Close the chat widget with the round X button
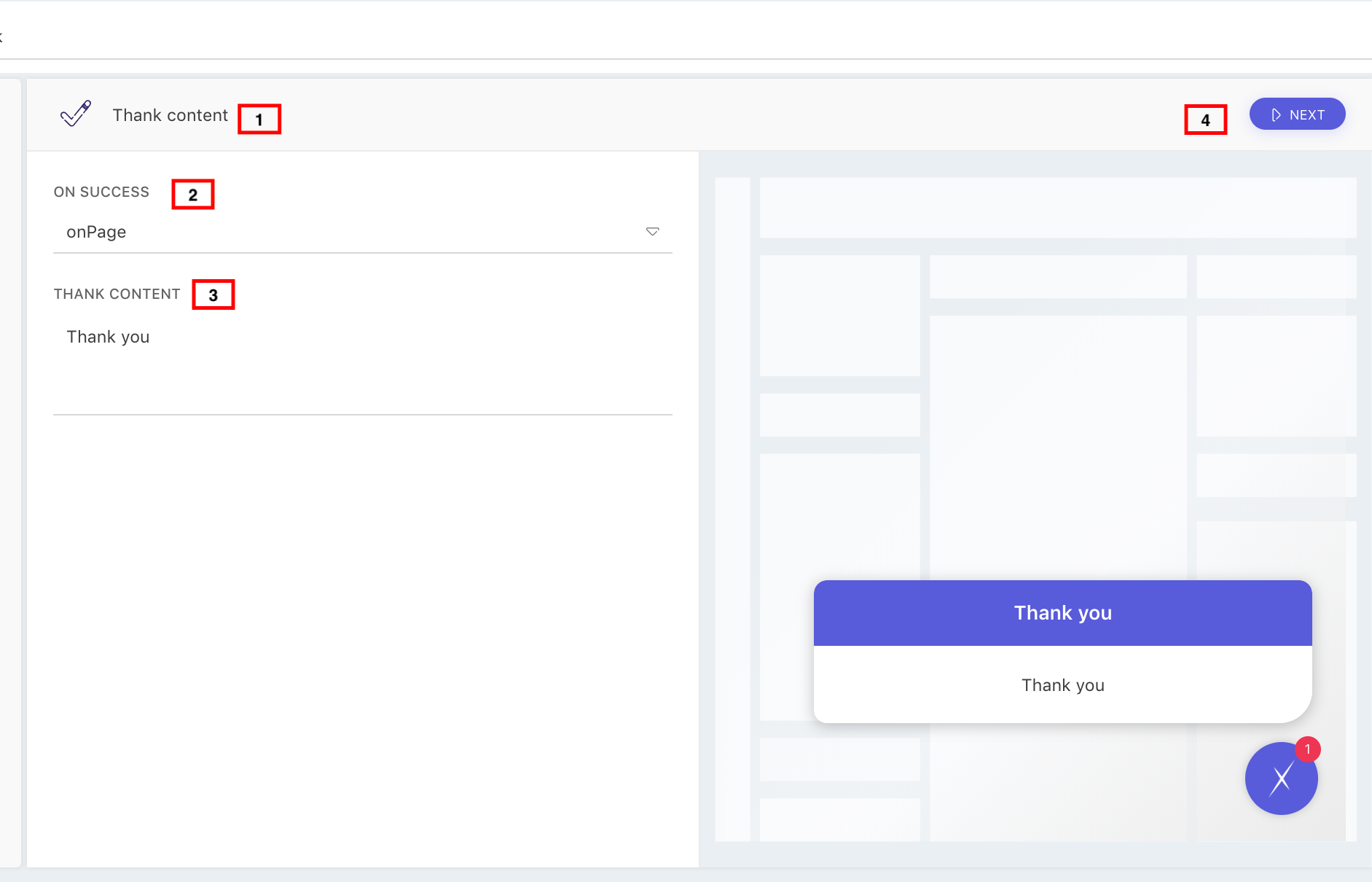 click(x=1281, y=778)
